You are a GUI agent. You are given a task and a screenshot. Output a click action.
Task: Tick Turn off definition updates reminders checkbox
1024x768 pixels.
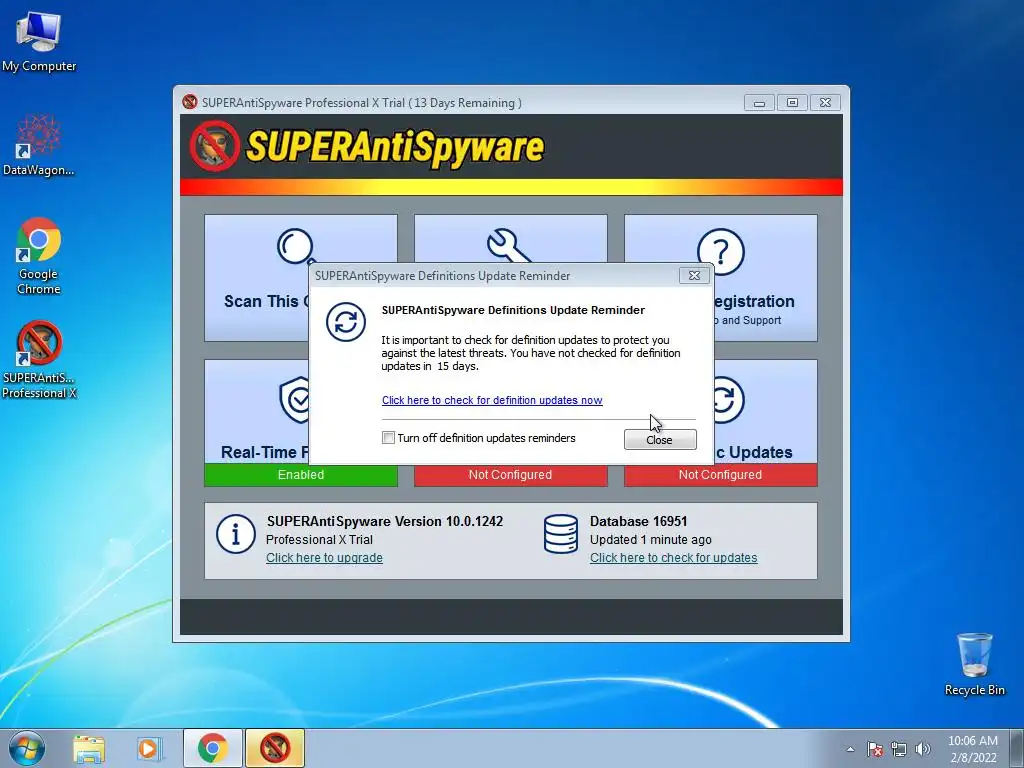[388, 438]
